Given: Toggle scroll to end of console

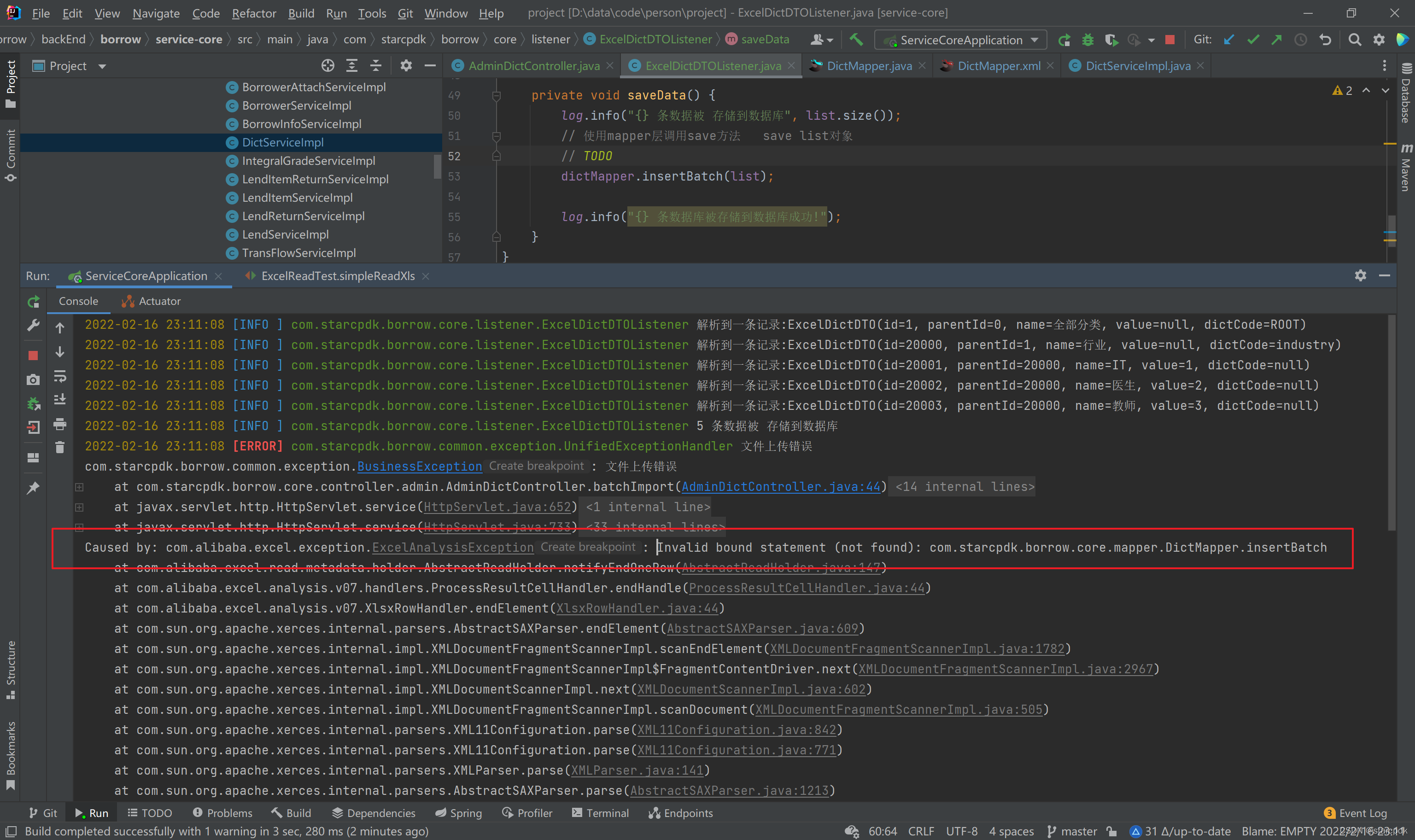Looking at the screenshot, I should point(60,400).
